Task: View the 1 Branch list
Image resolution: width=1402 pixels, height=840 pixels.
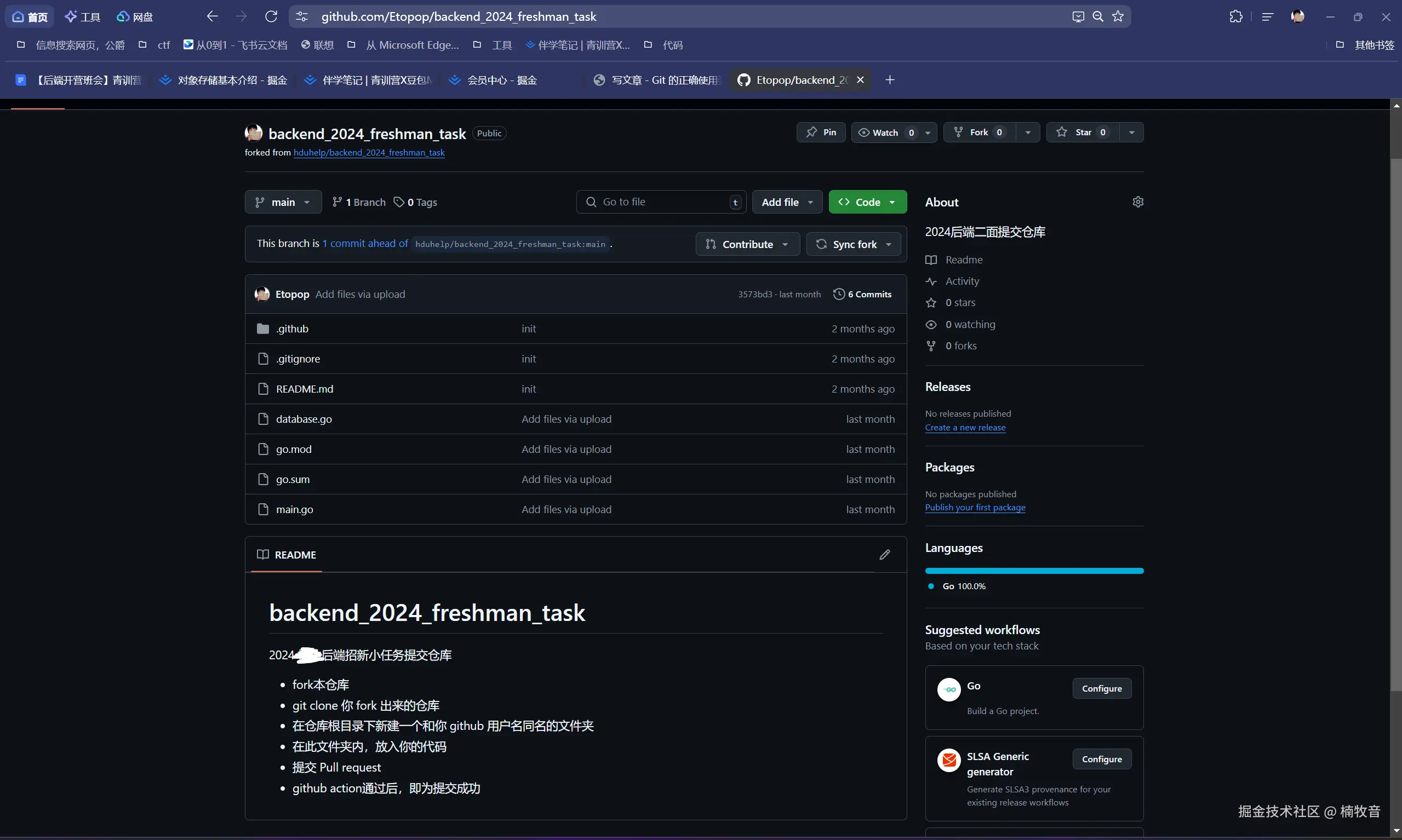Action: pyautogui.click(x=358, y=202)
